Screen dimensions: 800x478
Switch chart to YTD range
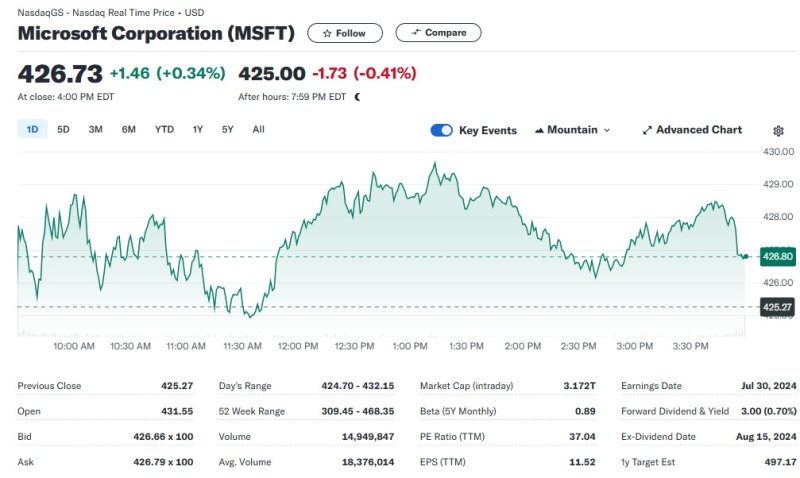click(x=164, y=129)
